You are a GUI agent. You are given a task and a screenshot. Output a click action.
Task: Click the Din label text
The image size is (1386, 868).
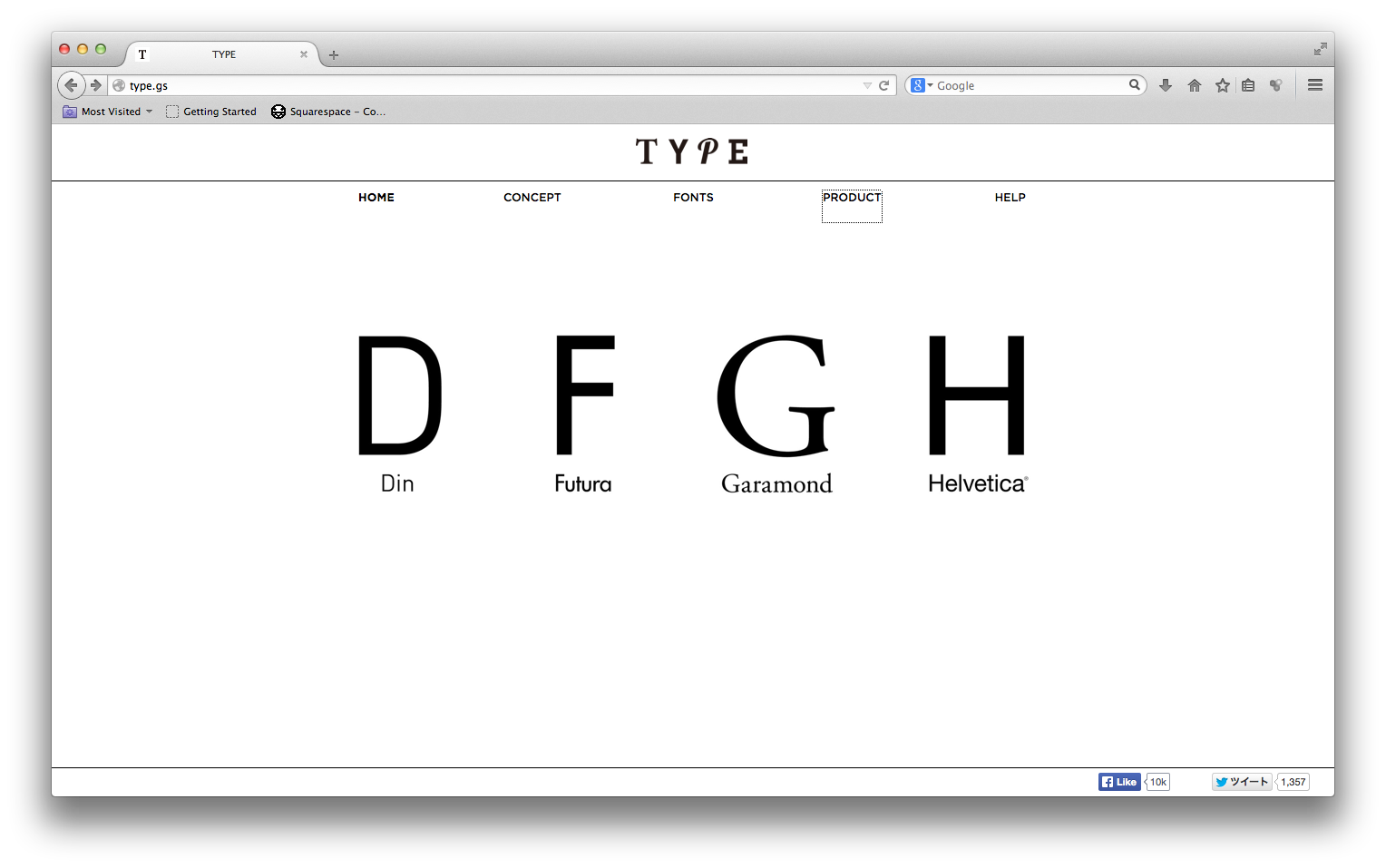point(397,483)
